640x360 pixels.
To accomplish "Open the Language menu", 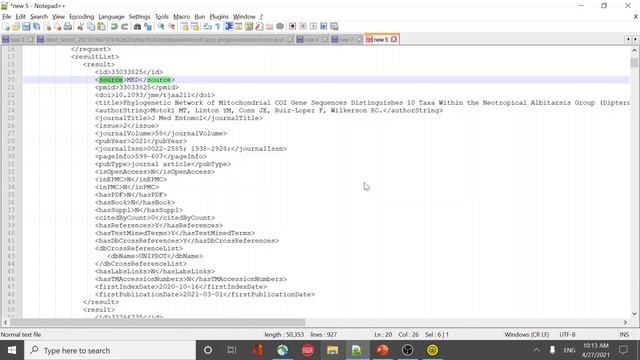I will click(111, 17).
